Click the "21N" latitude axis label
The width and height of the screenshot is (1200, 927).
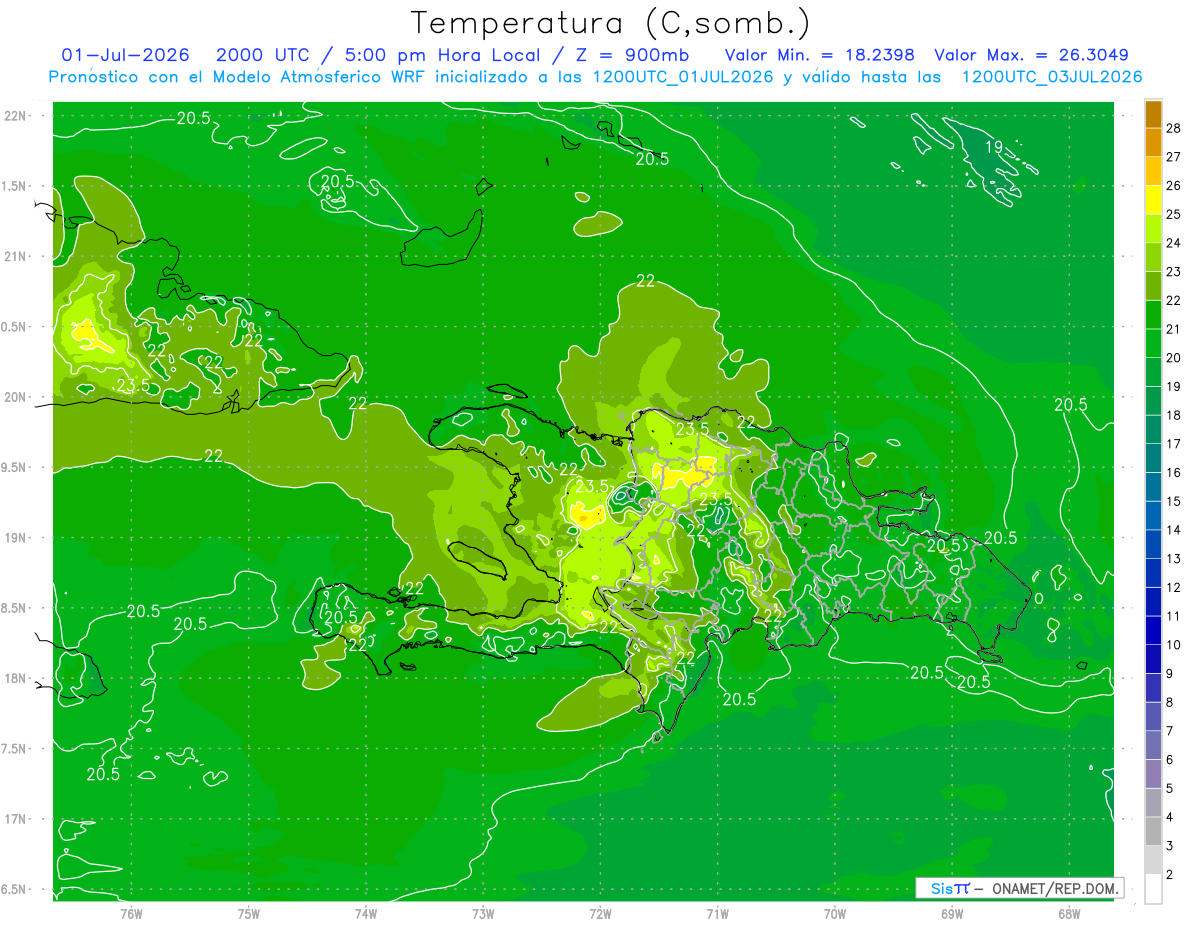click(x=16, y=256)
